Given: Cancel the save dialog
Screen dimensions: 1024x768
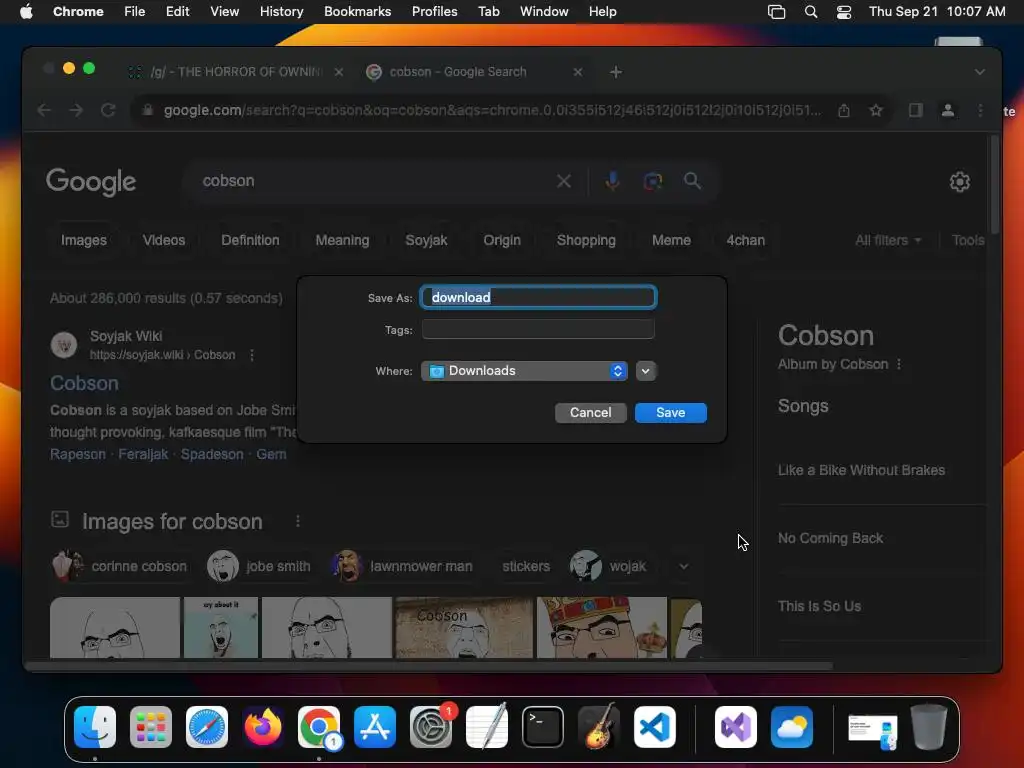Looking at the screenshot, I should 590,413.
